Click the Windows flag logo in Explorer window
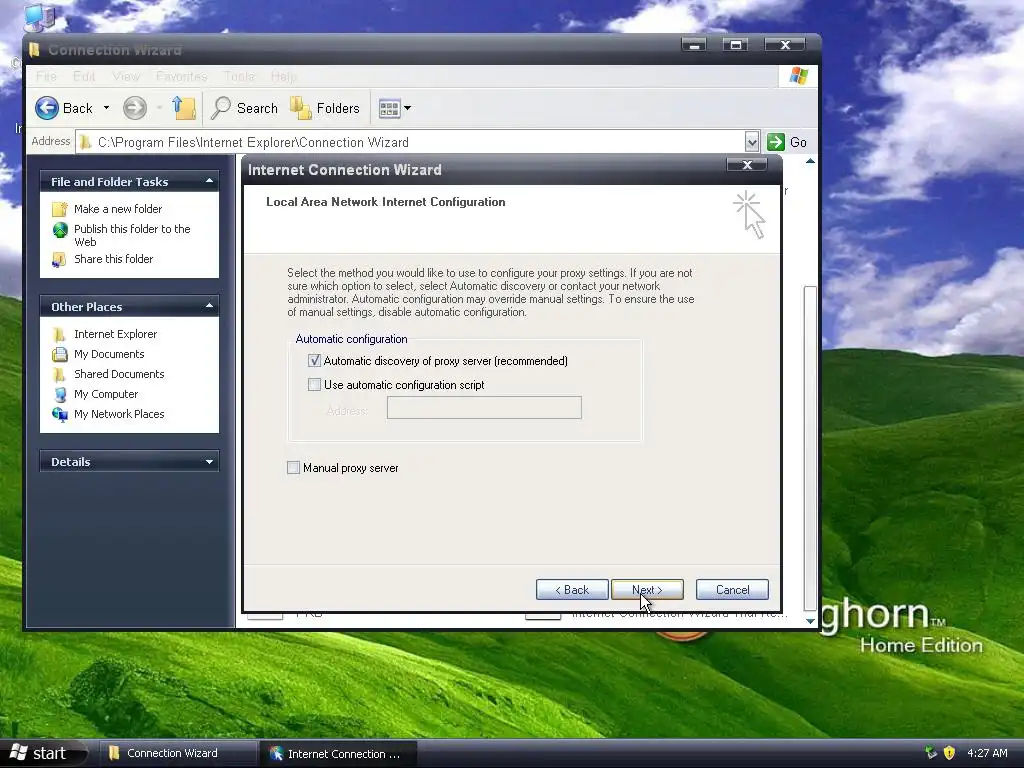Screen dimensions: 1024x768 tap(798, 76)
